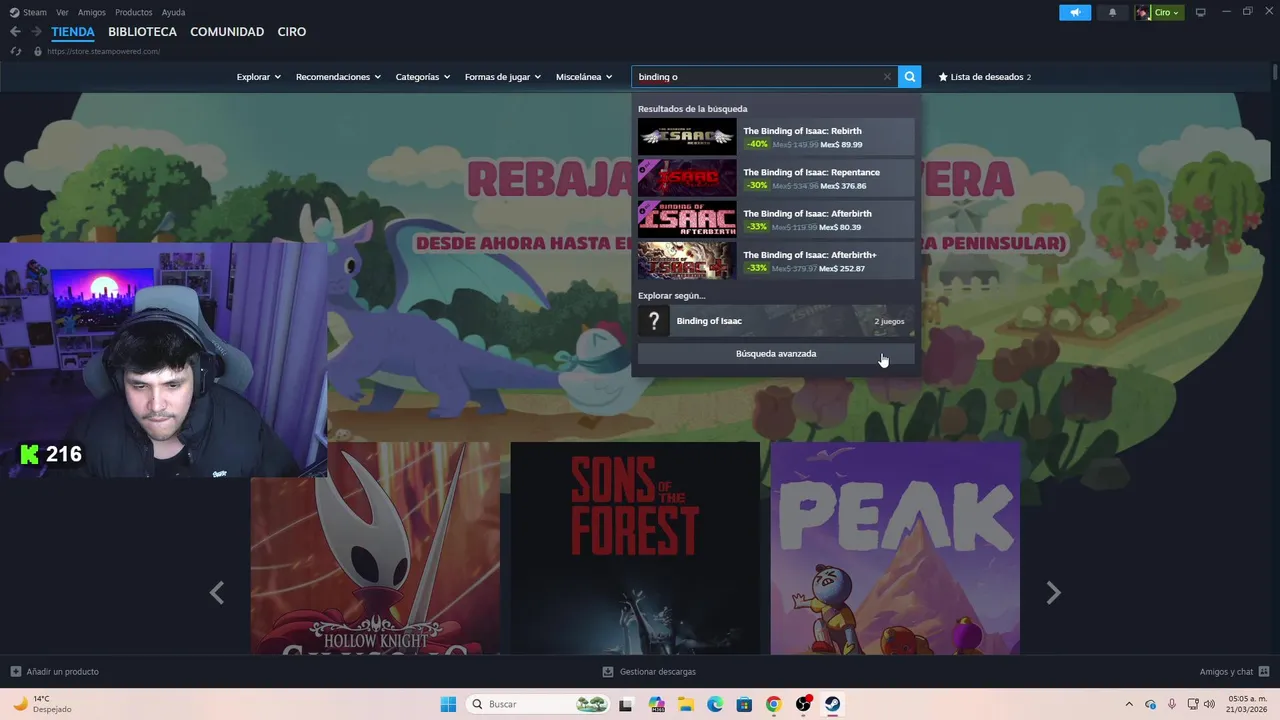
Task: Select The Binding of Isaac: Repentance result
Action: (x=776, y=178)
